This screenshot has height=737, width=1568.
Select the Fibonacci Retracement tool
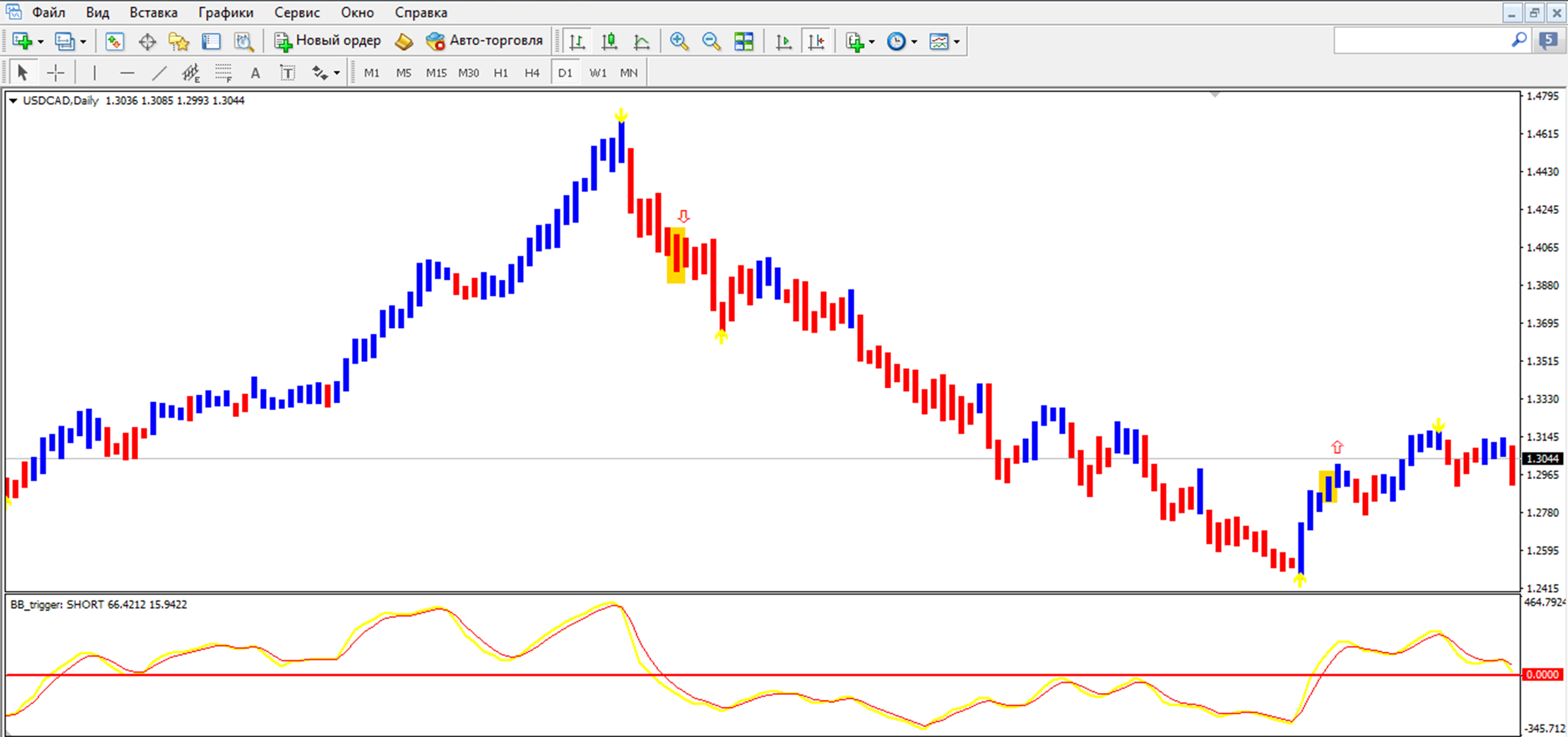tap(223, 73)
